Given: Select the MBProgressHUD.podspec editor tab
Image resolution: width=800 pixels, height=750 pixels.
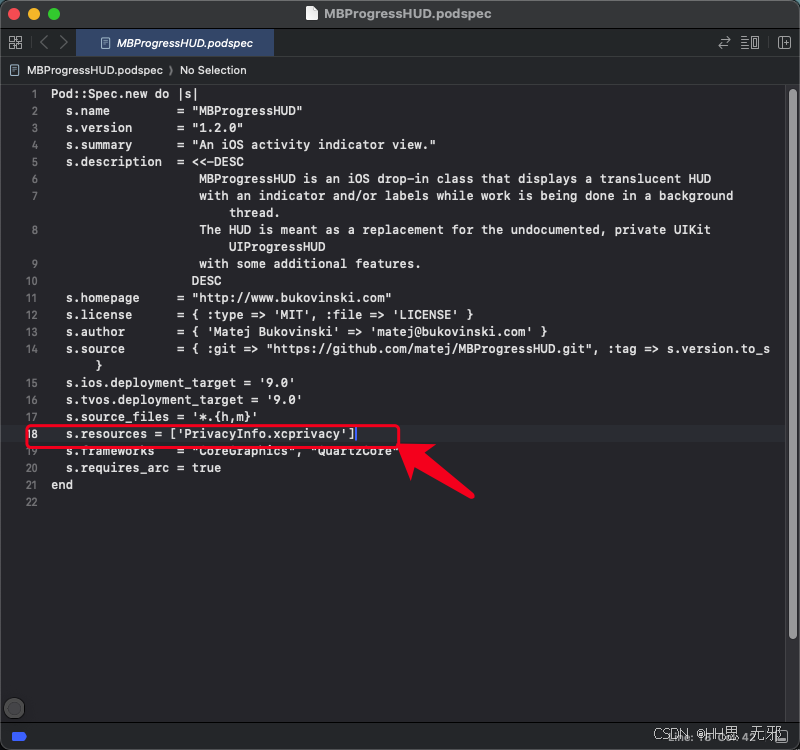Looking at the screenshot, I should (175, 43).
